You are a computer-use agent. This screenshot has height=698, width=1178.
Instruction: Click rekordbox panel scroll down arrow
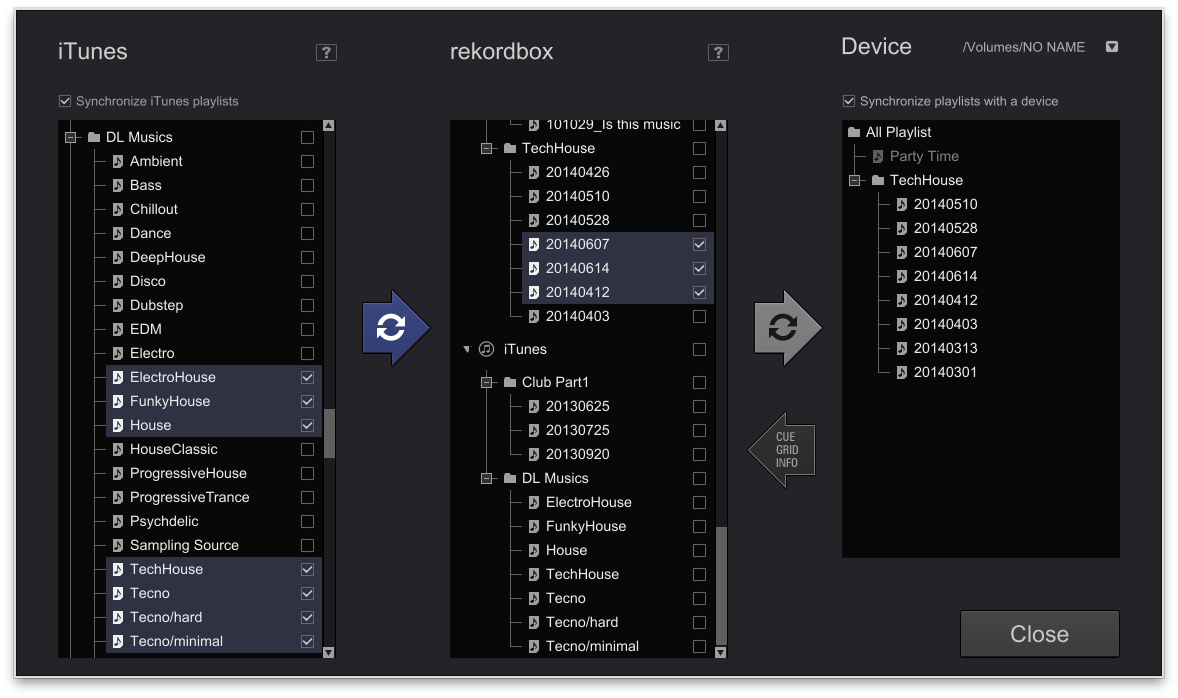click(x=720, y=652)
